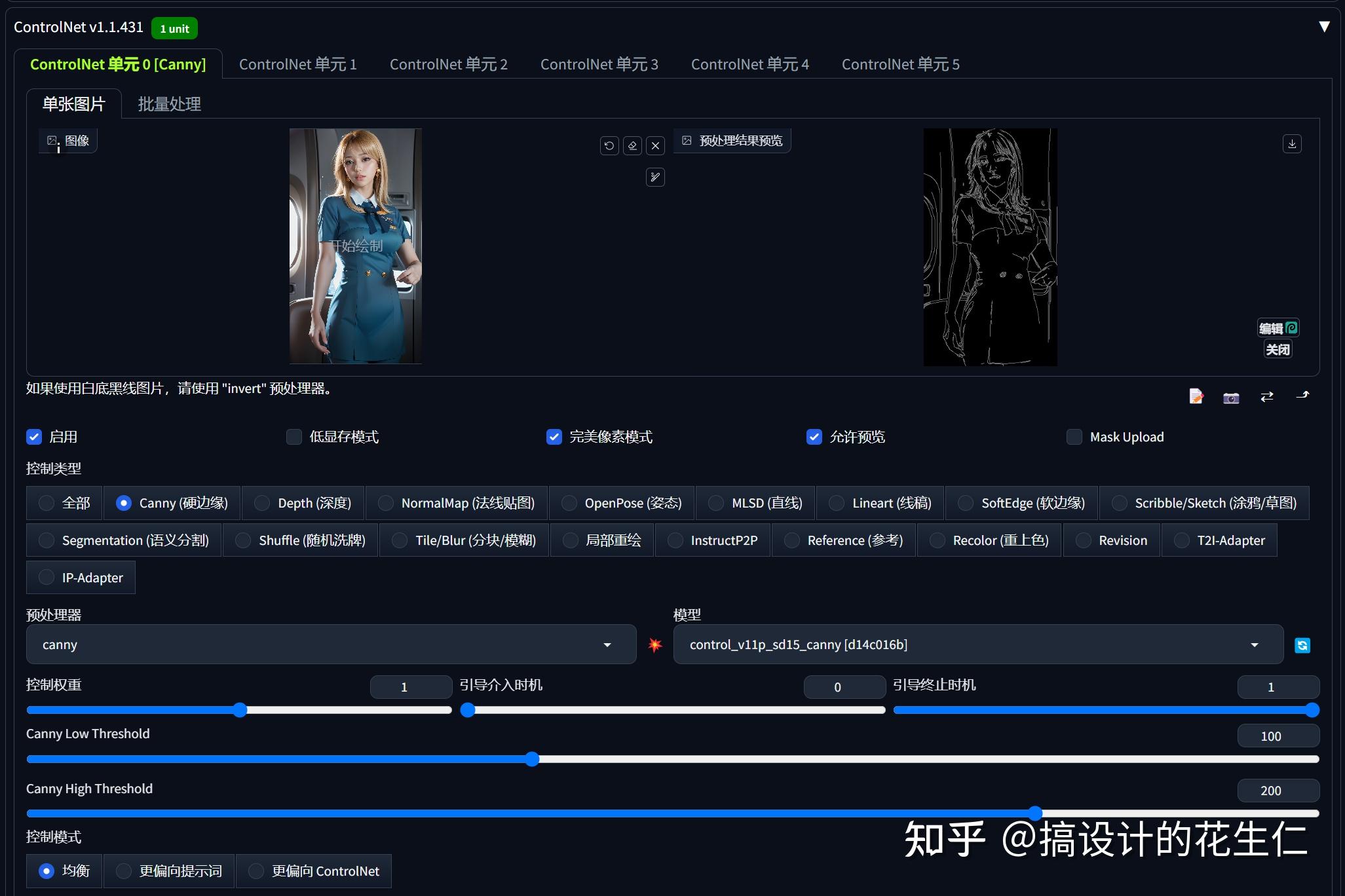Click the swap-arrows icon to exchange dimensions
The width and height of the screenshot is (1345, 896).
pyautogui.click(x=1266, y=397)
